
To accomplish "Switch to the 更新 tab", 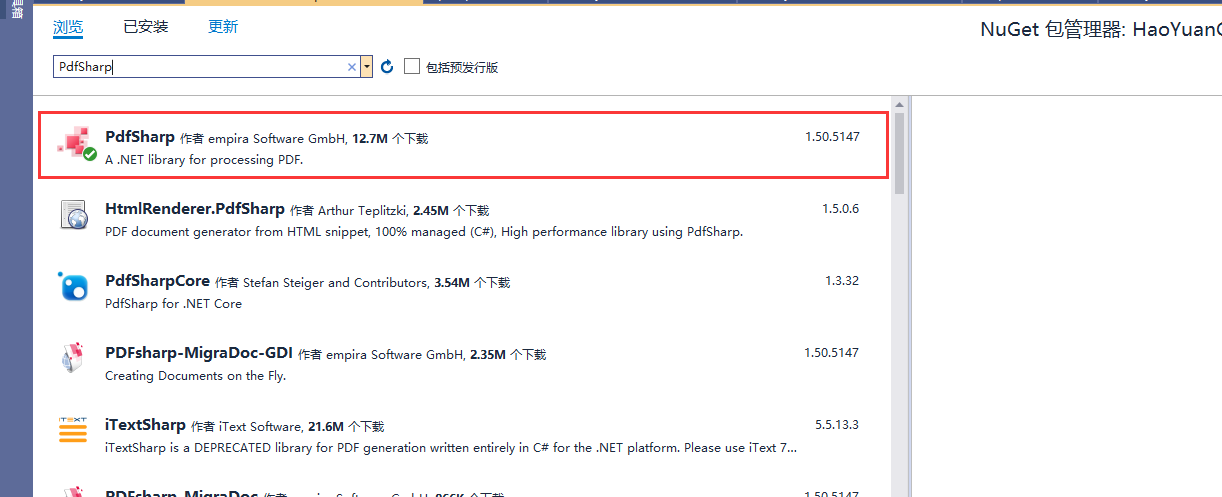I will (223, 27).
